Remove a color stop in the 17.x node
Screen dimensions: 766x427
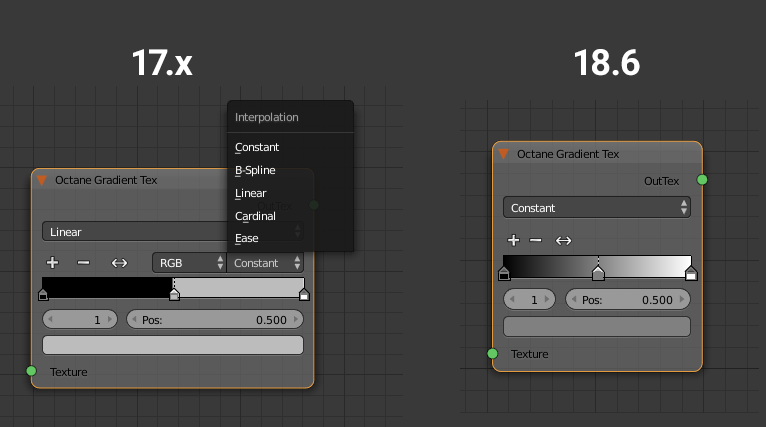84,263
